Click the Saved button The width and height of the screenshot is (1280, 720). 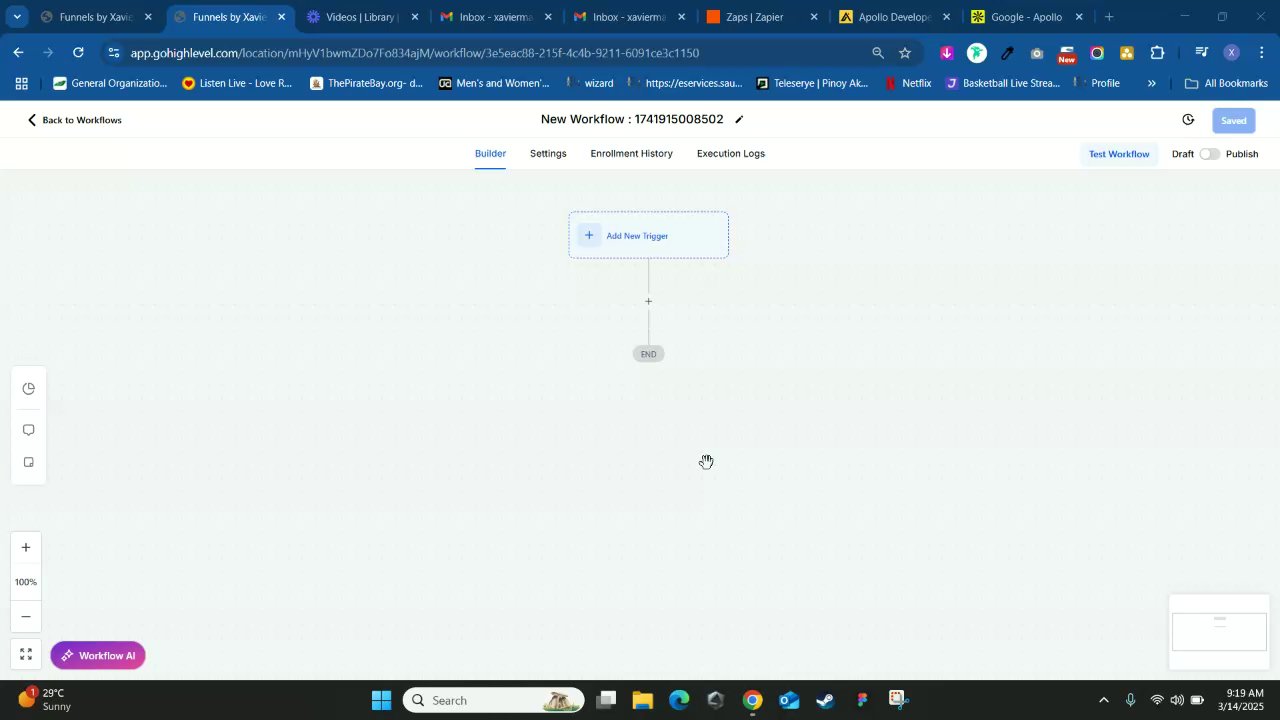(1233, 120)
